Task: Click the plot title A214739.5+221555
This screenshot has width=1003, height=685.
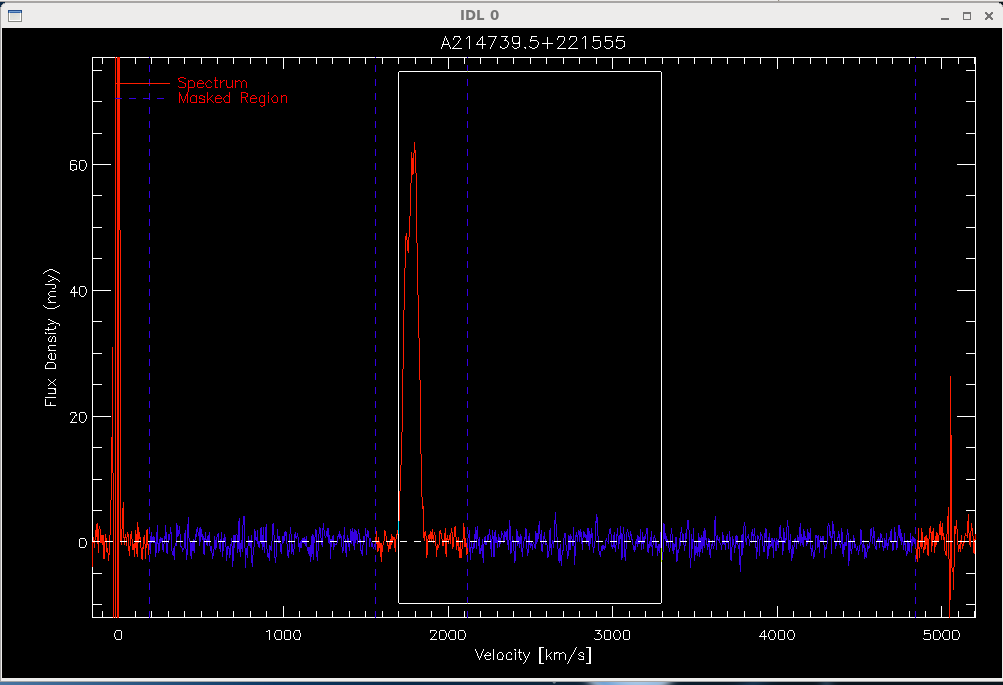Action: [533, 43]
